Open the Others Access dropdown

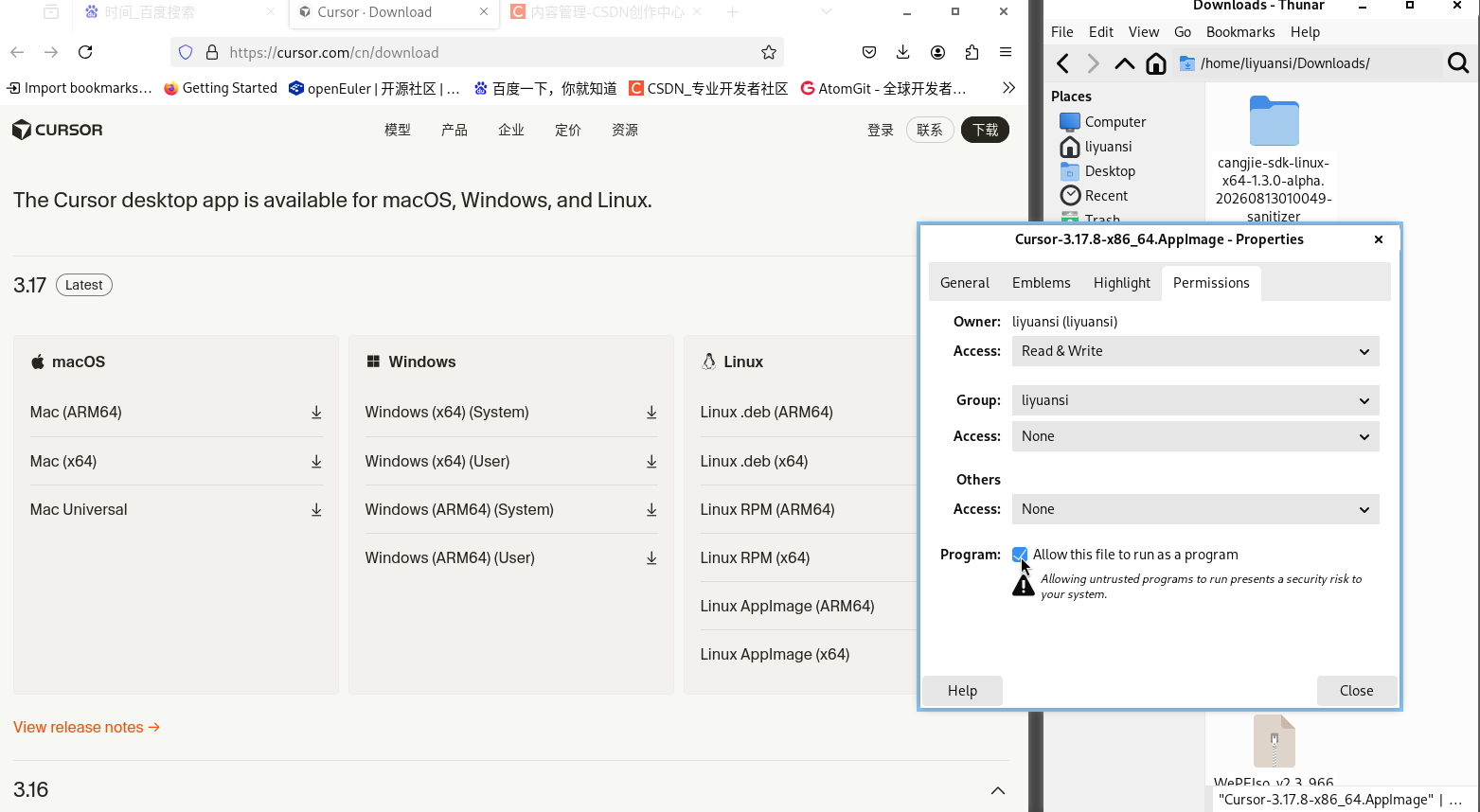tap(1195, 509)
